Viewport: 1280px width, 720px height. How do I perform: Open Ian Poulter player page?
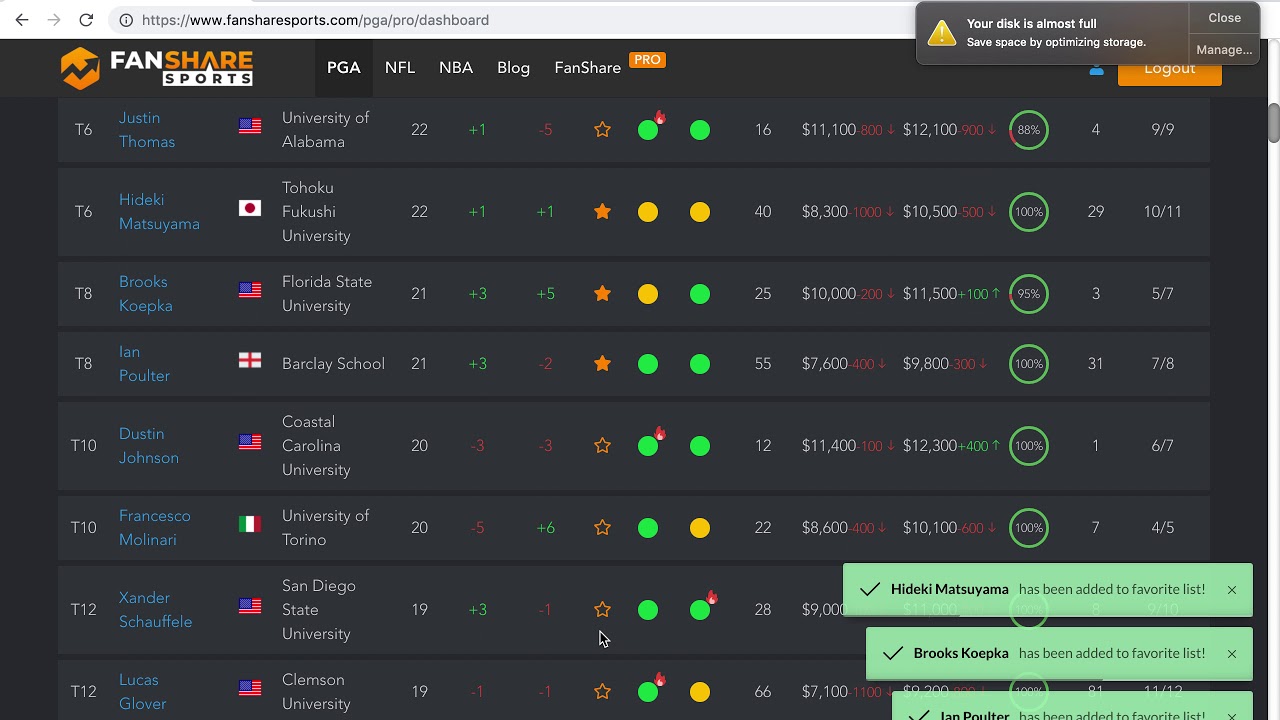click(144, 363)
